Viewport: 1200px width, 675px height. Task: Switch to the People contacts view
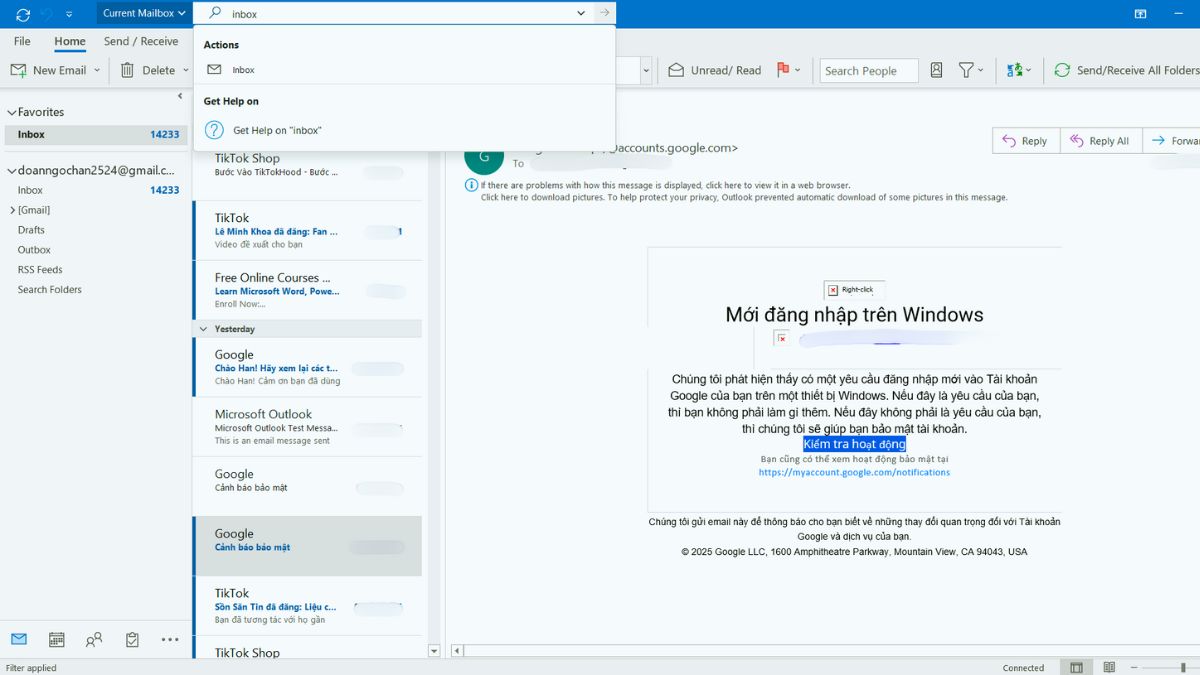[x=94, y=640]
